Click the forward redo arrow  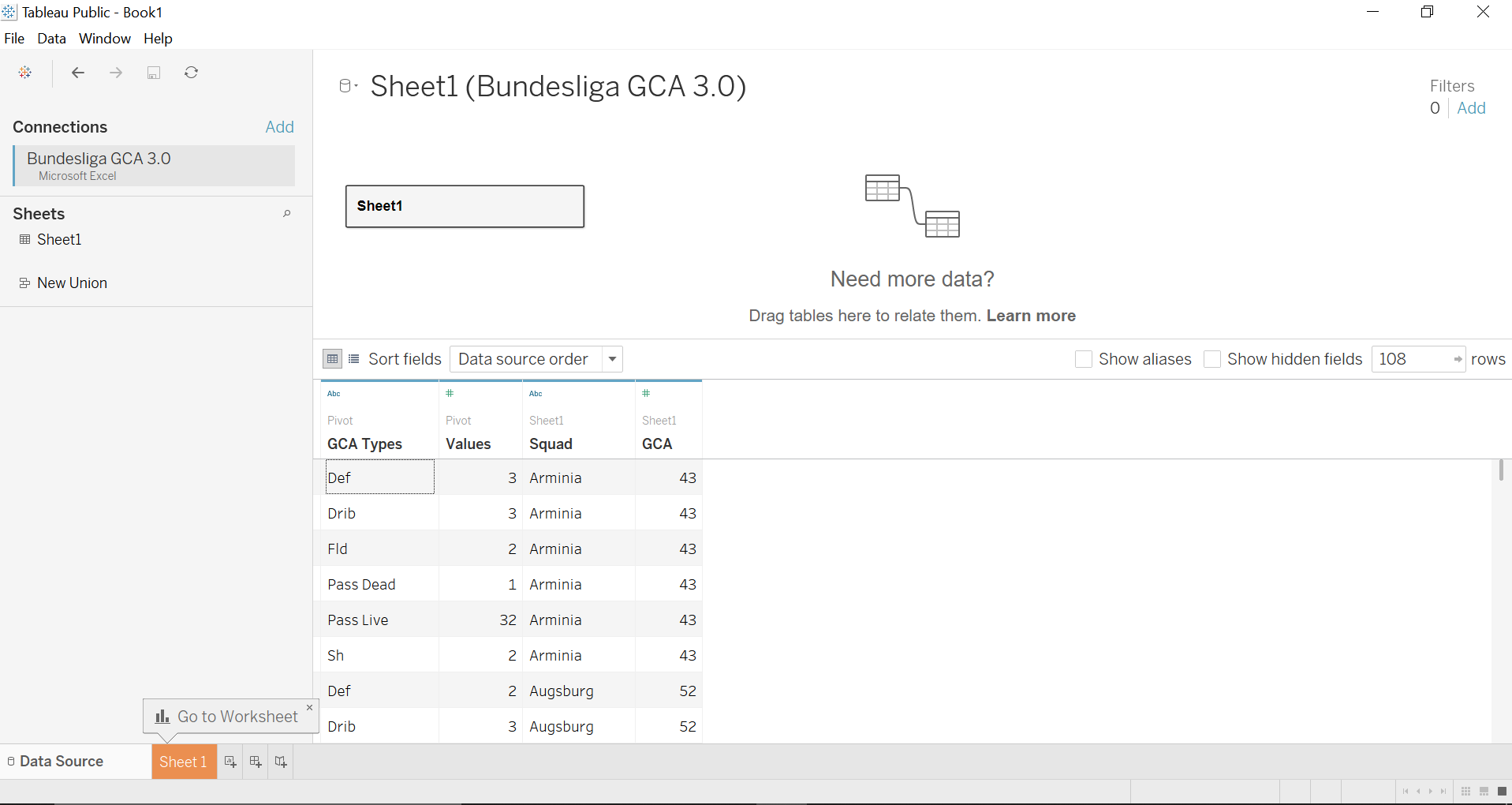[x=116, y=73]
